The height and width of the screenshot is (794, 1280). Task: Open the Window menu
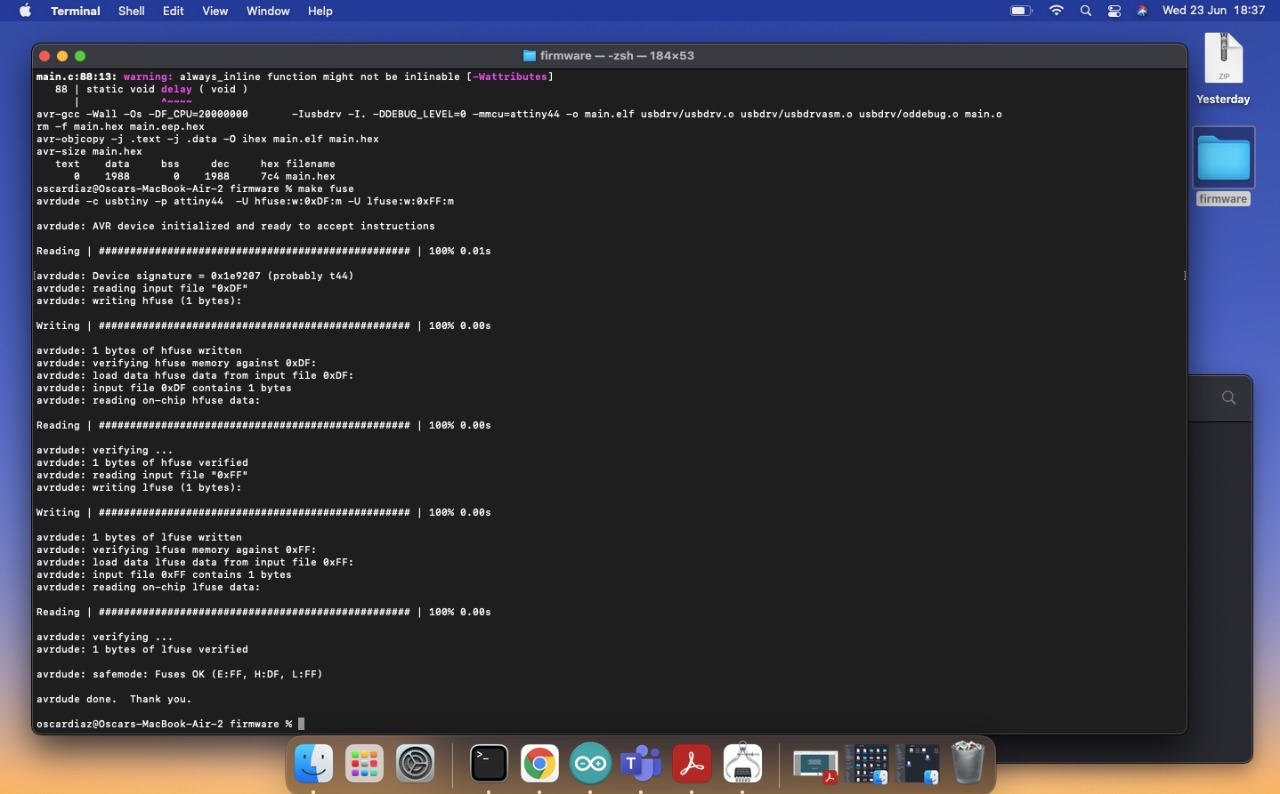[268, 11]
